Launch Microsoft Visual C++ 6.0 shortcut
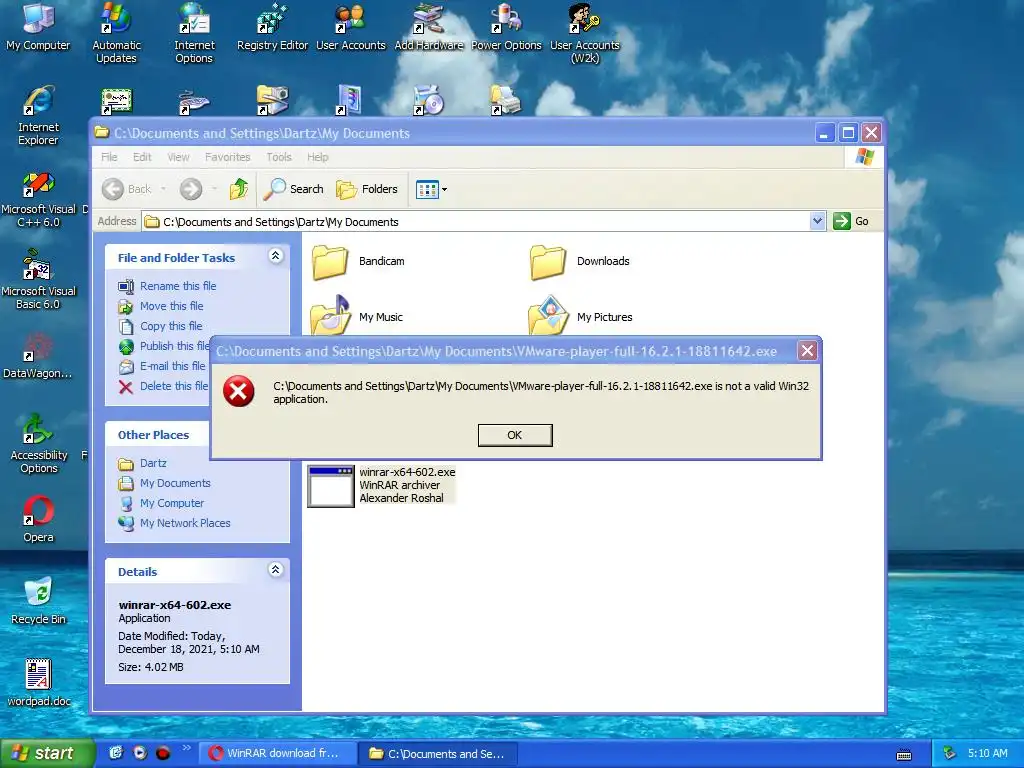Screen dimensions: 1024x768 pos(39,200)
